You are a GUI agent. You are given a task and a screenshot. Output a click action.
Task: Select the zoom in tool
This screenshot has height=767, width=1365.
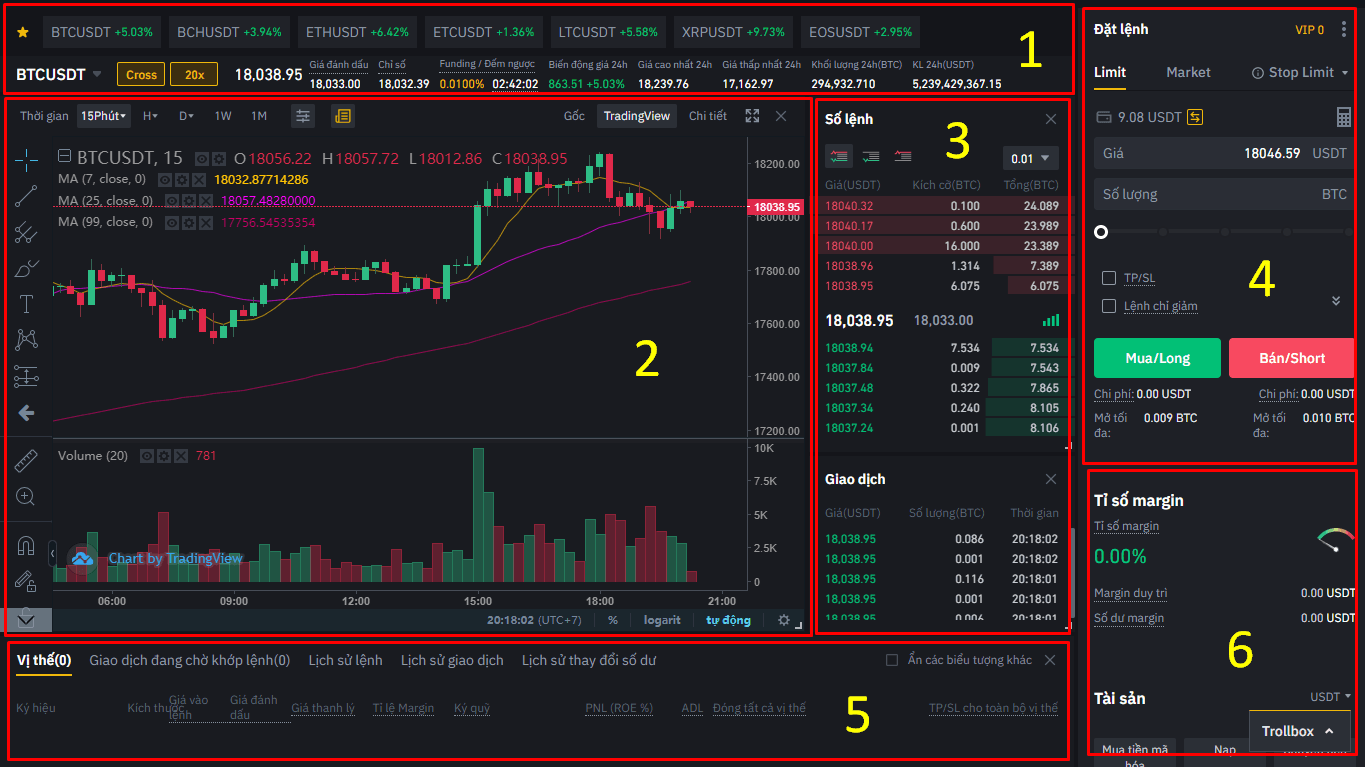[x=26, y=496]
